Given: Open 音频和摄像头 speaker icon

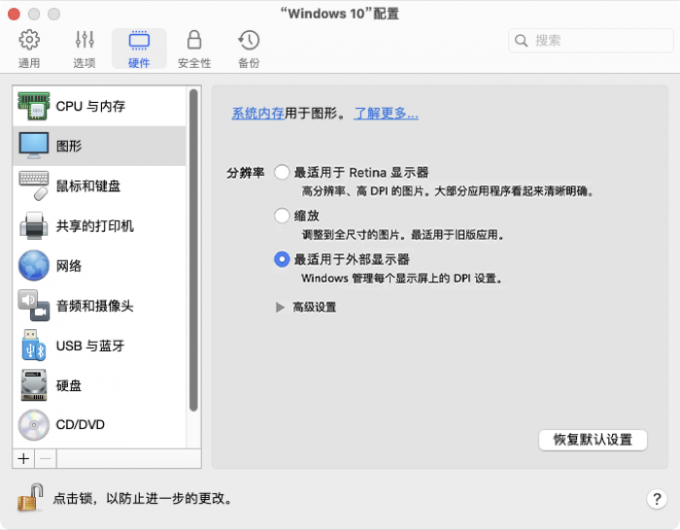Looking at the screenshot, I should (33, 305).
